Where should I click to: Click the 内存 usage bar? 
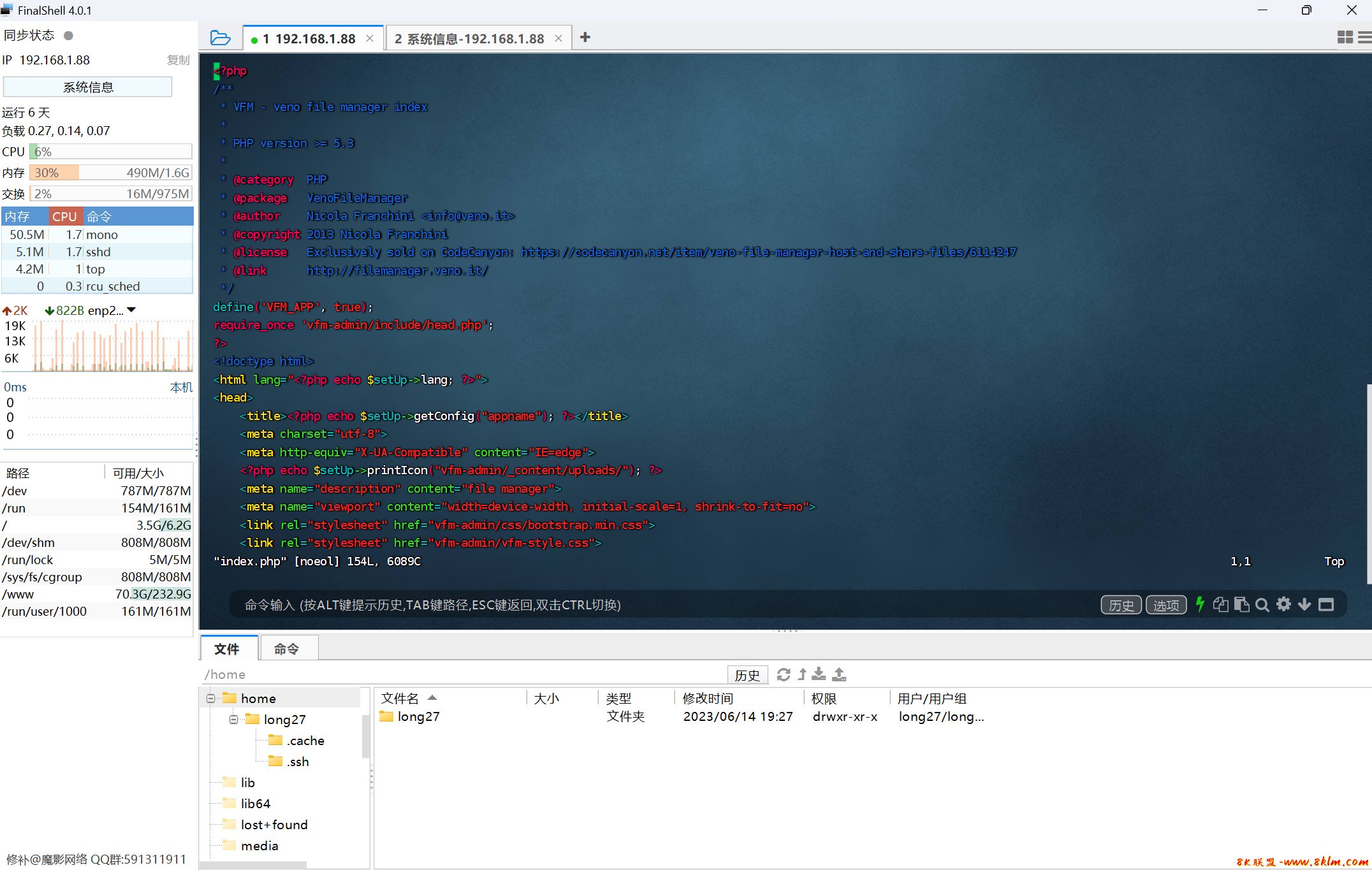click(110, 173)
